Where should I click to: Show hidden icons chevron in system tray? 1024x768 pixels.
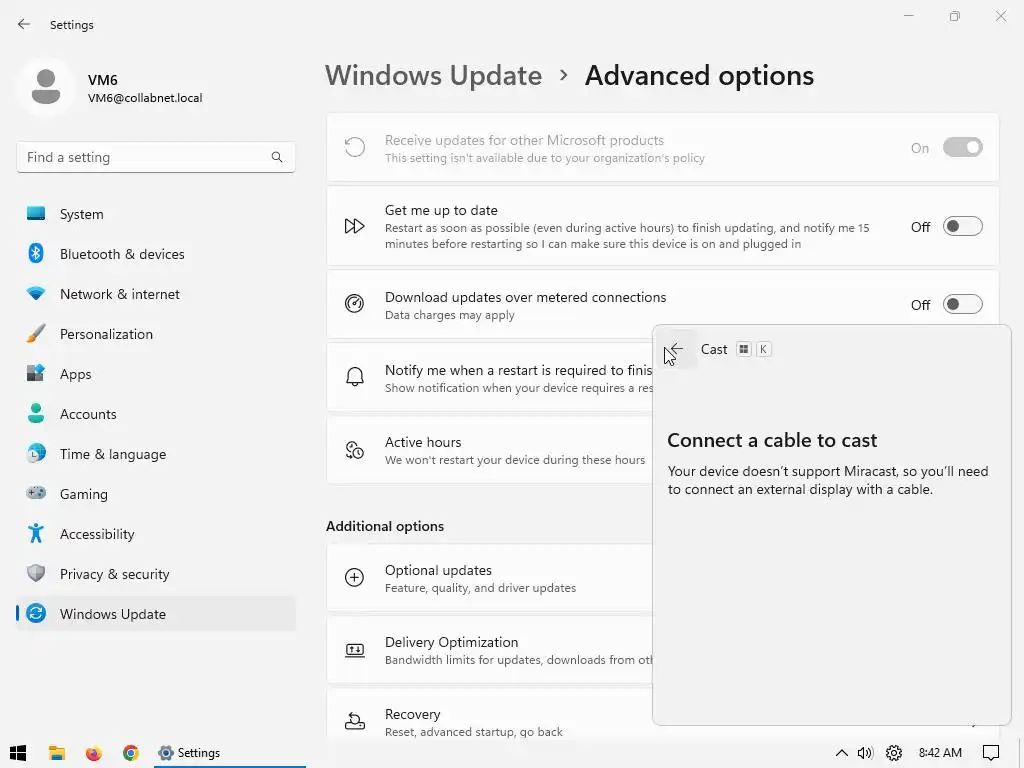click(x=842, y=752)
